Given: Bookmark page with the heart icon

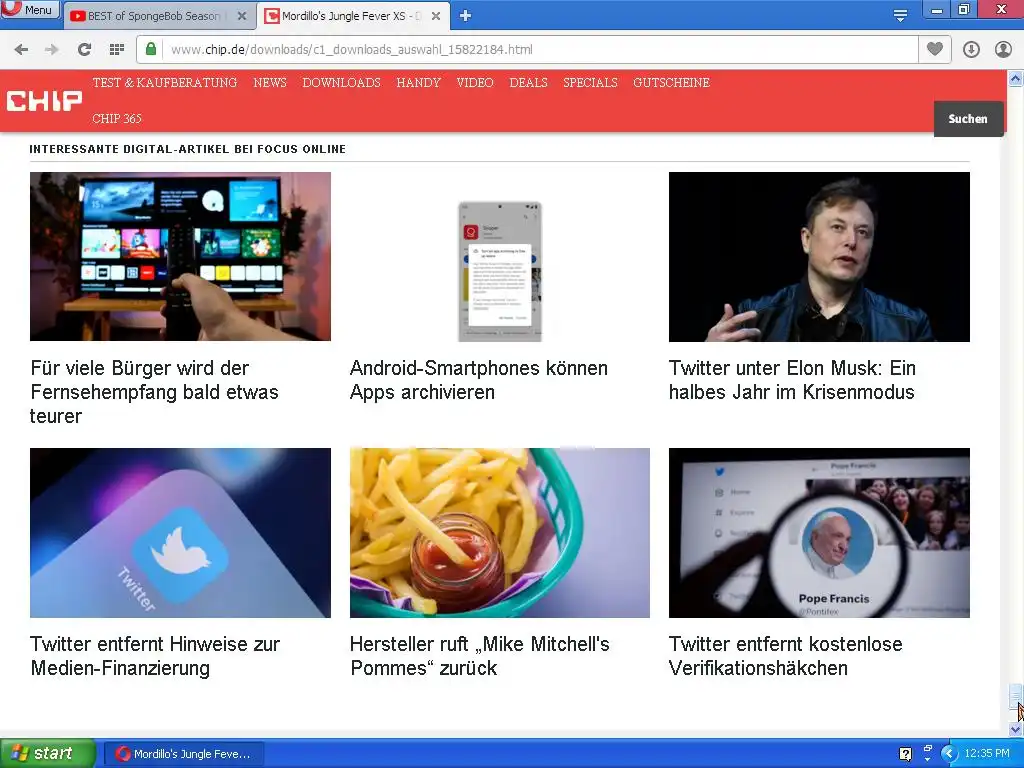Looking at the screenshot, I should click(935, 50).
